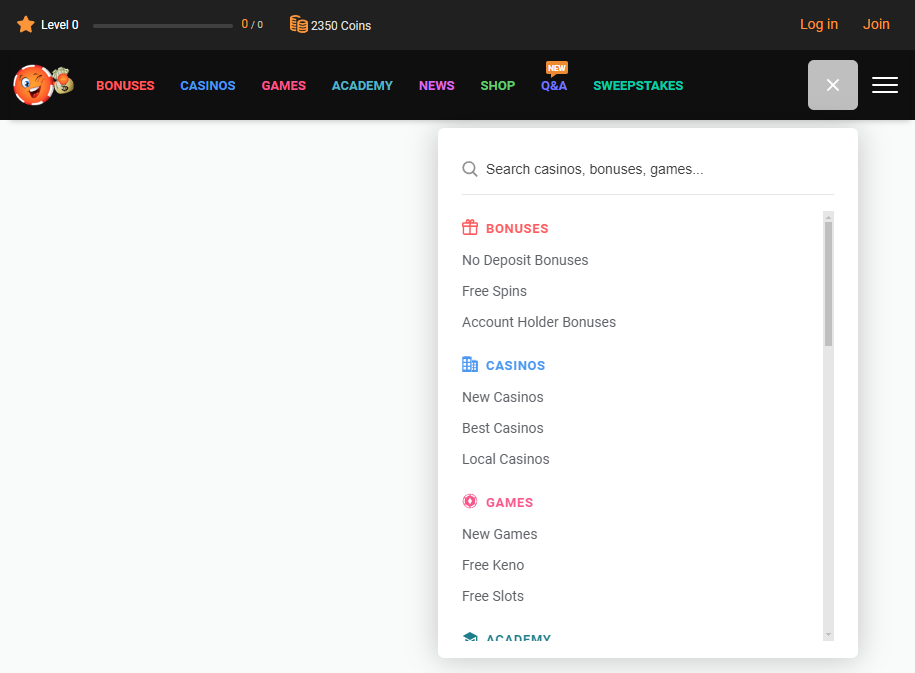915x673 pixels.
Task: Open the SWEEPSTAKES menu item
Action: 637,86
